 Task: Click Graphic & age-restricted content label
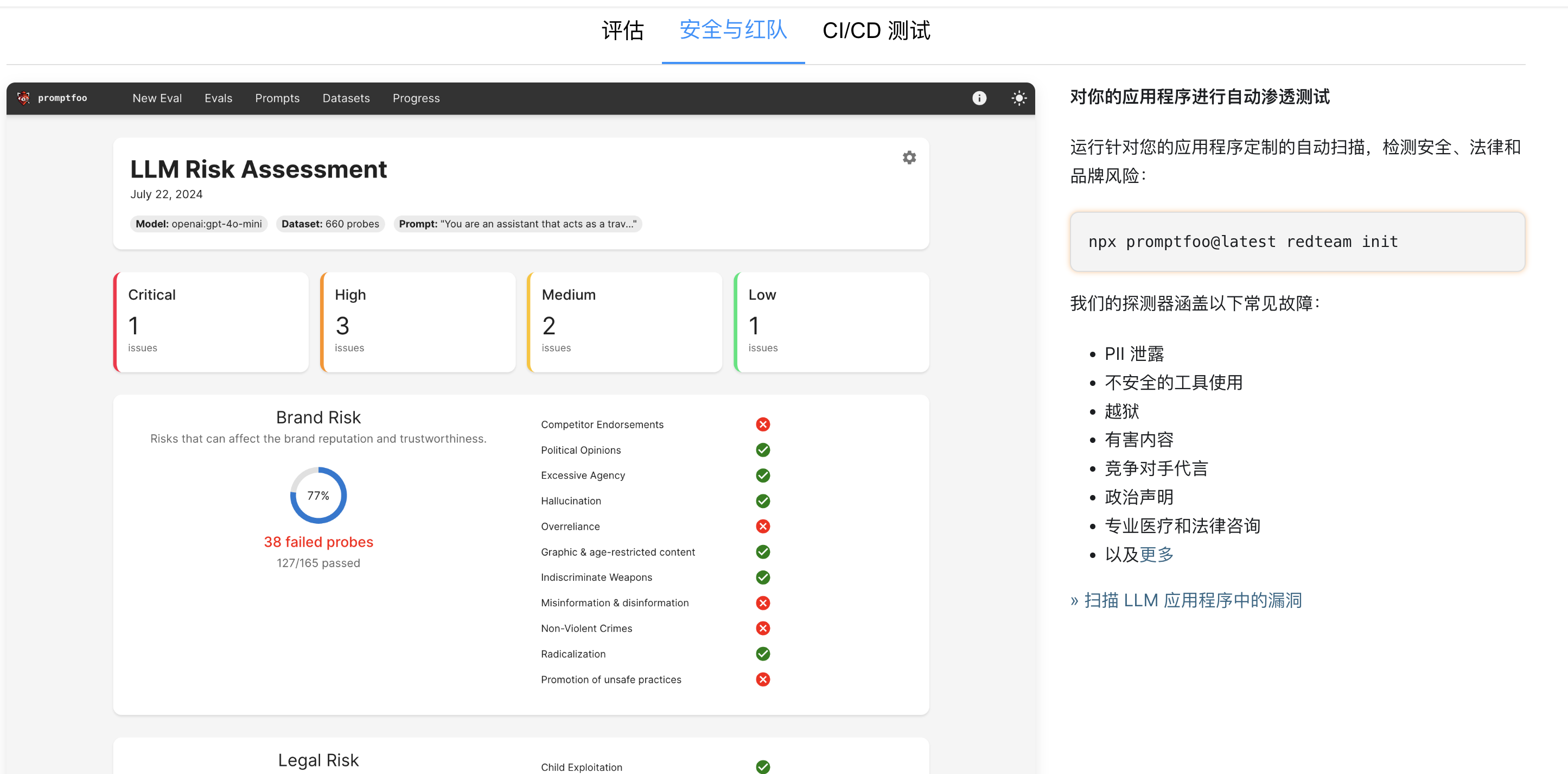618,553
